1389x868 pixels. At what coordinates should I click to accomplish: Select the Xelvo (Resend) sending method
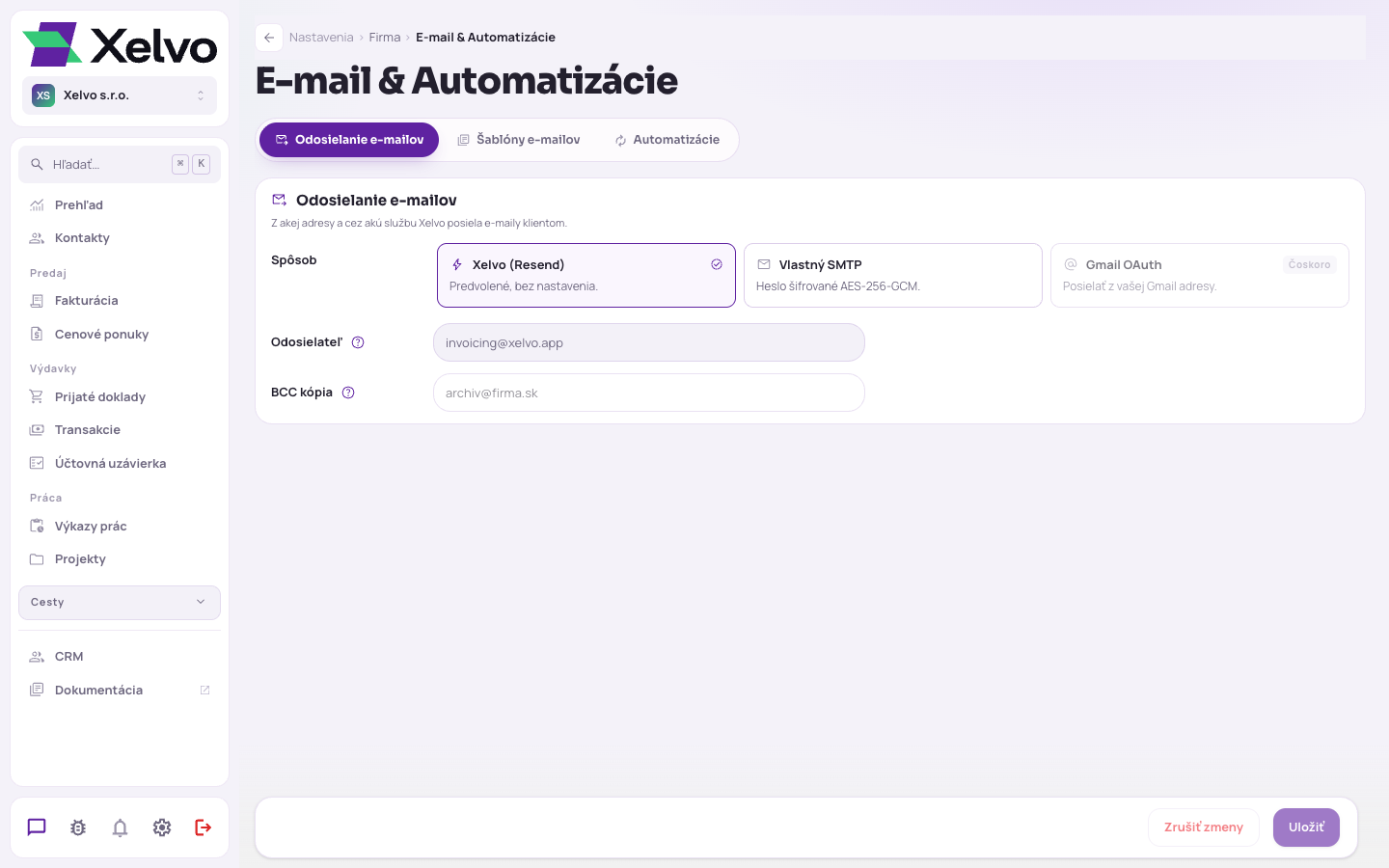tap(586, 276)
